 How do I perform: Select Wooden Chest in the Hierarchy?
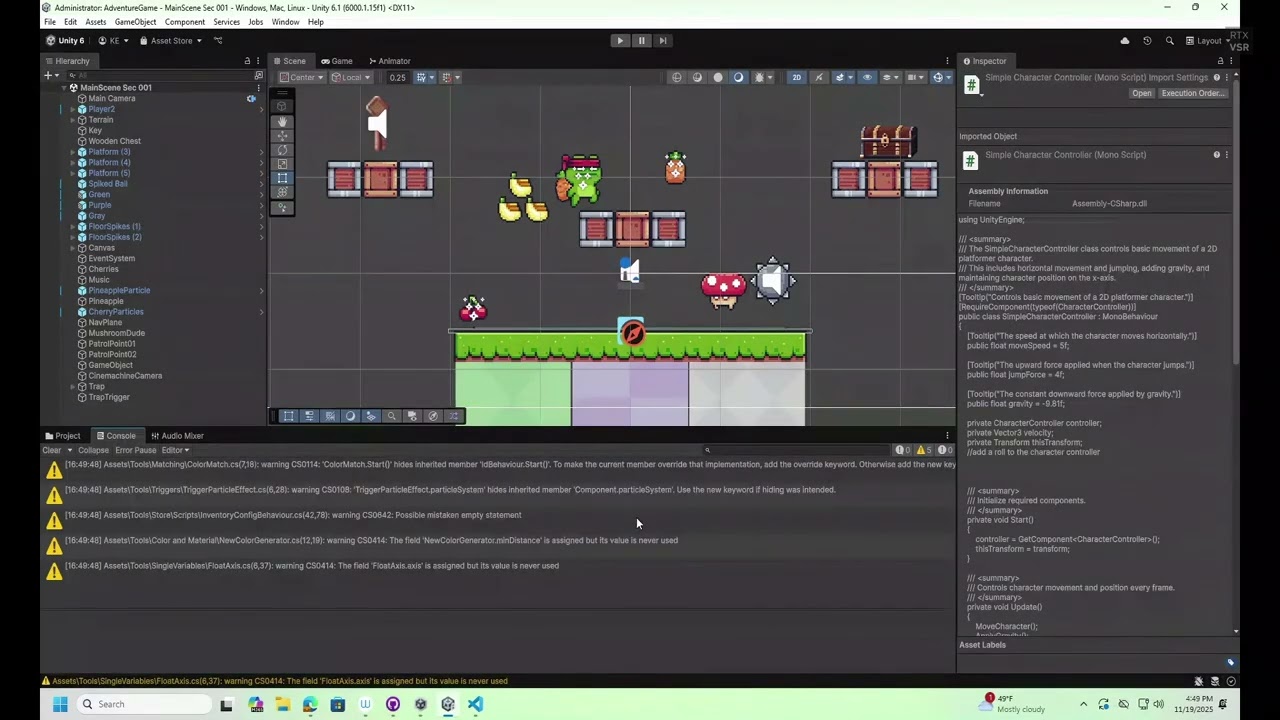pos(114,141)
